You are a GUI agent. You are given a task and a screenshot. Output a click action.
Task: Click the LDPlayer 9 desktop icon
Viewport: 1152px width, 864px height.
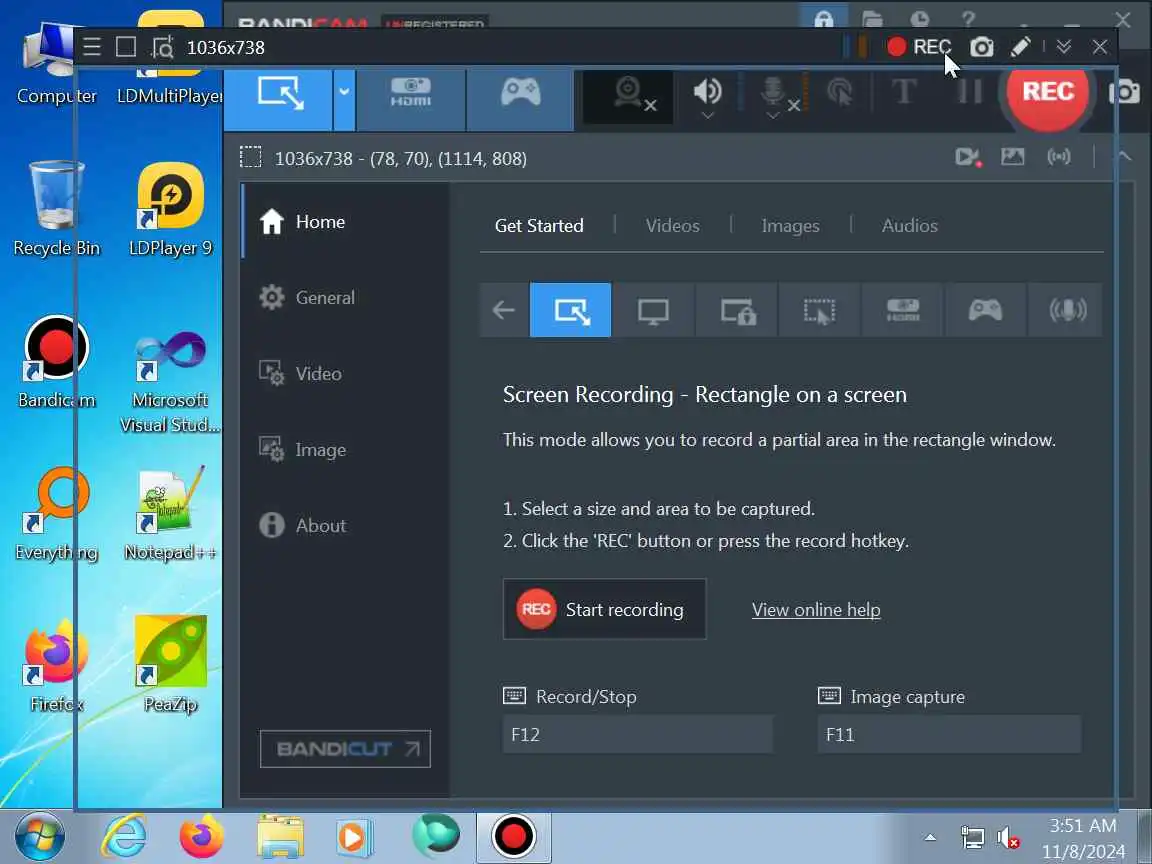[x=170, y=210]
